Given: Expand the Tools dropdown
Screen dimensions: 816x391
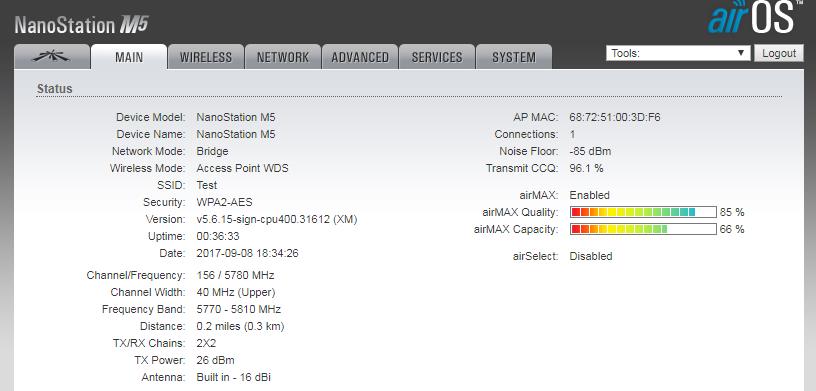Looking at the screenshot, I should point(678,53).
